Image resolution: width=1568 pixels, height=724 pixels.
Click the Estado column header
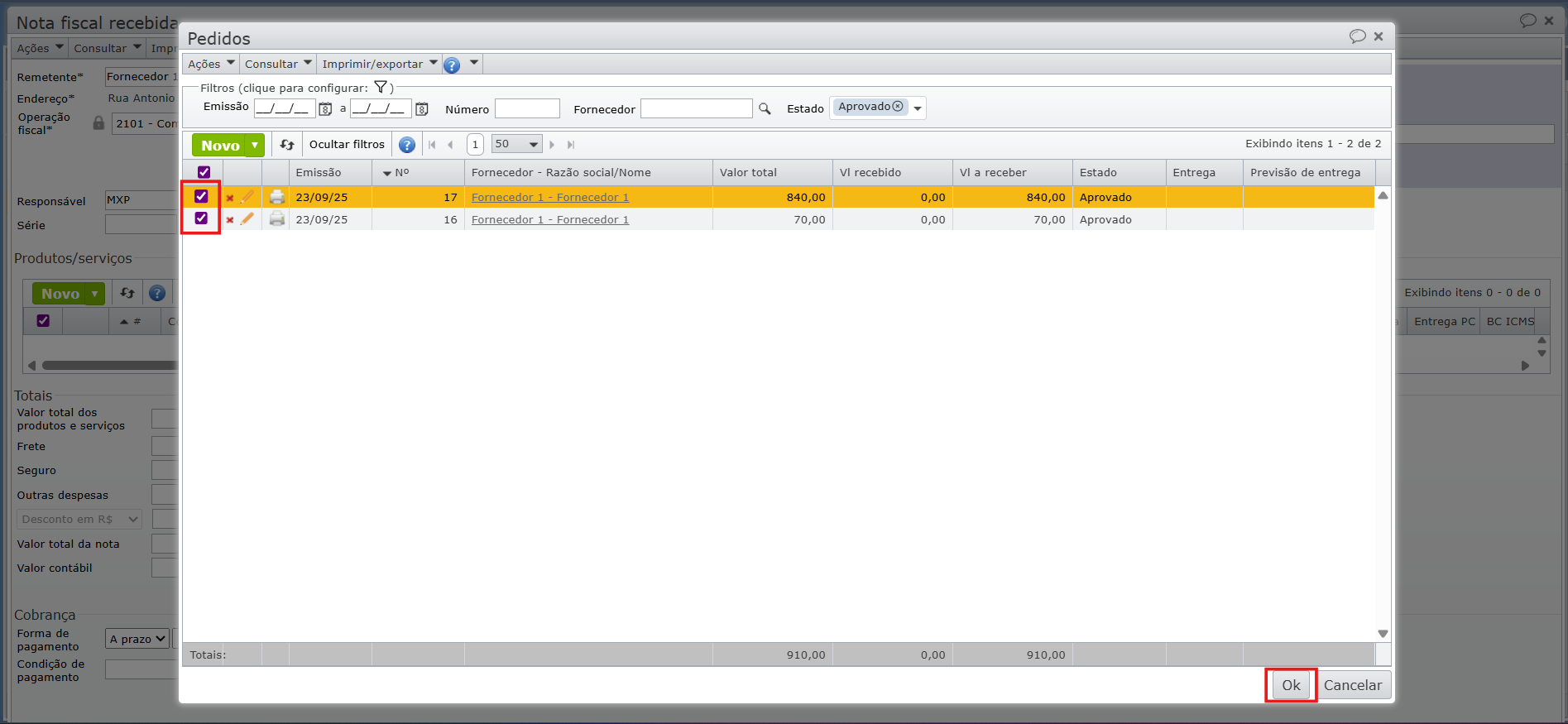pyautogui.click(x=1119, y=173)
